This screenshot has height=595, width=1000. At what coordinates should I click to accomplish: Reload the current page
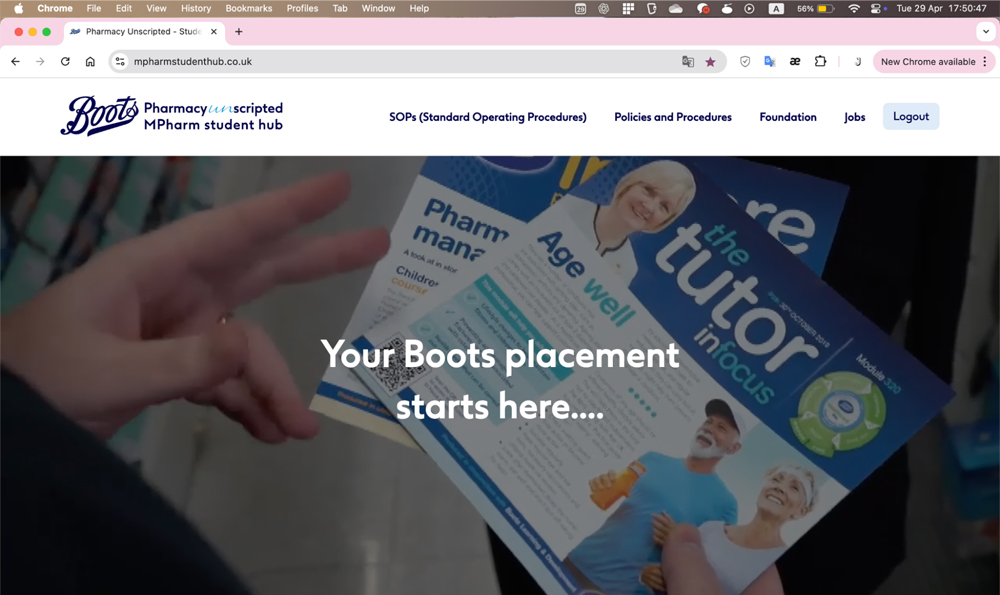click(65, 62)
